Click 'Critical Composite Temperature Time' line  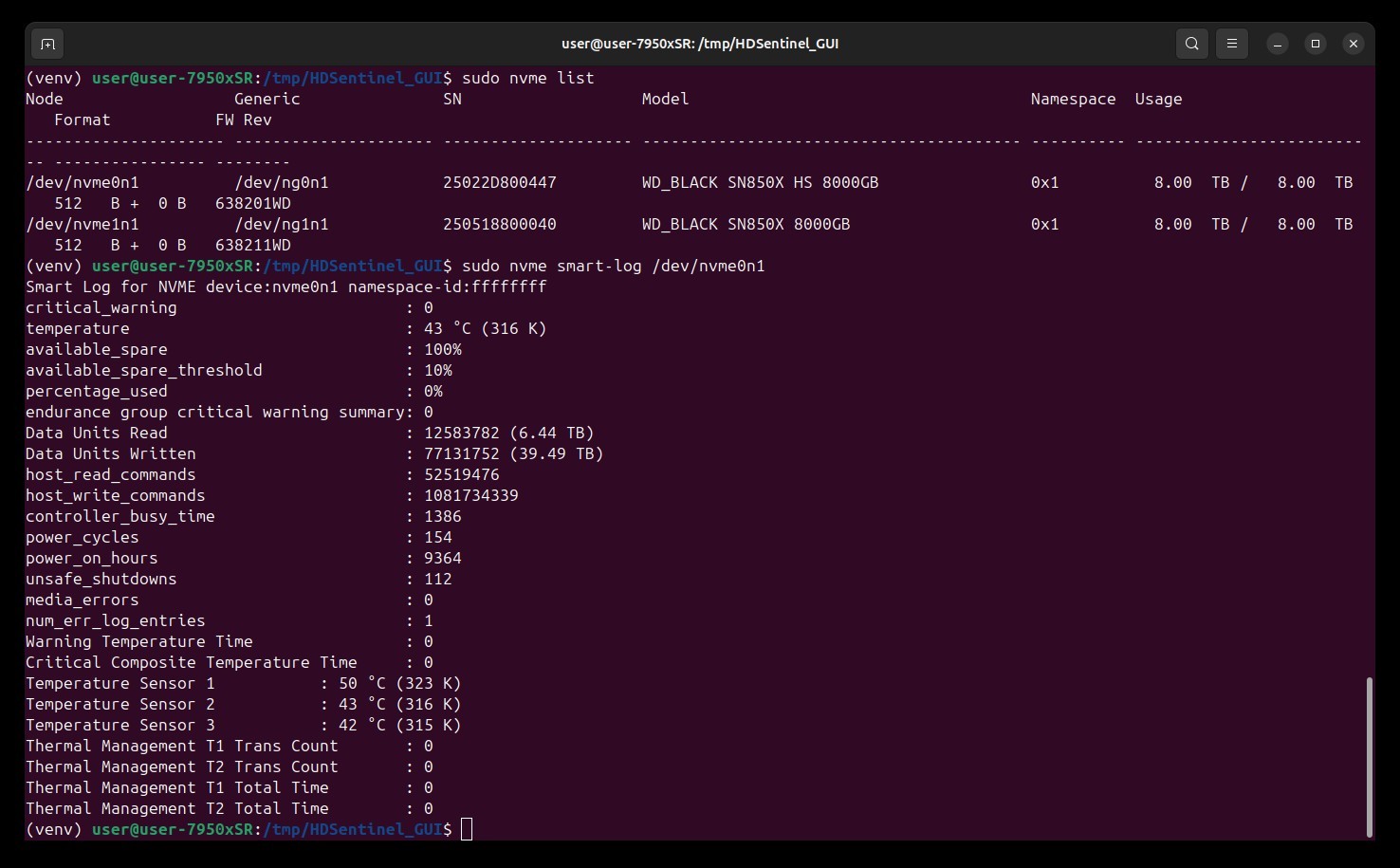pyautogui.click(x=230, y=662)
